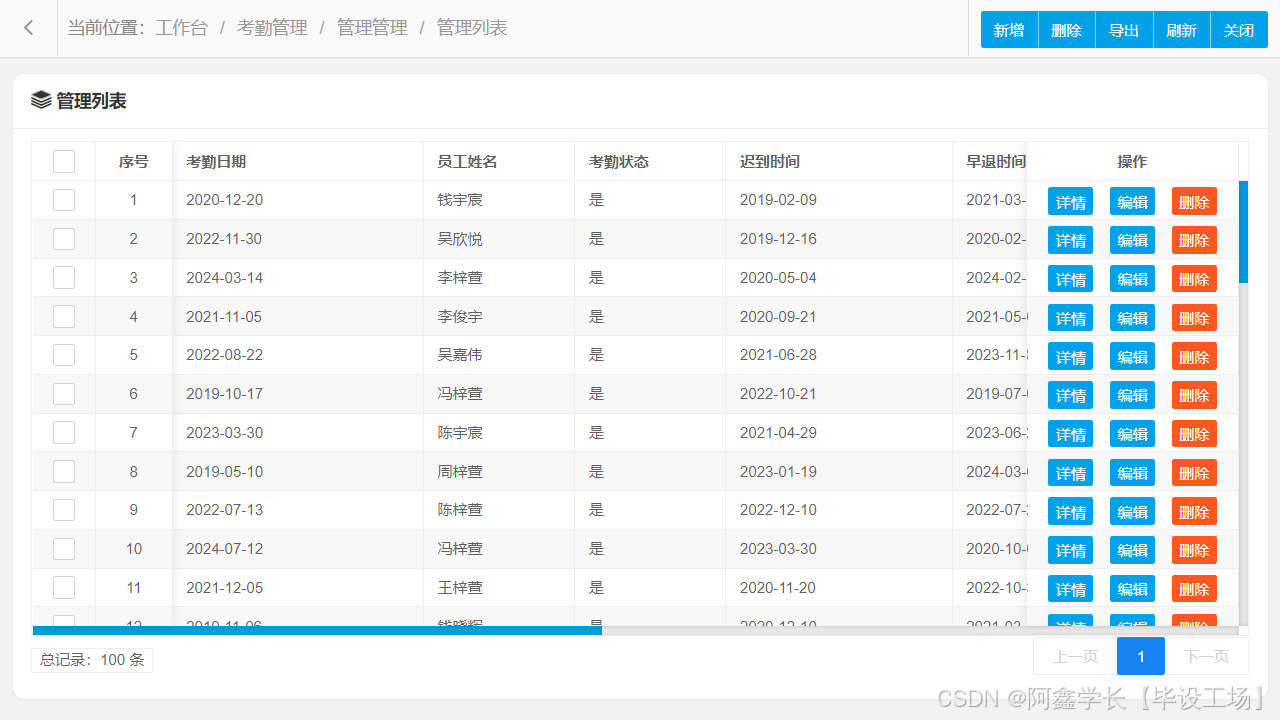The image size is (1280, 720).
Task: Check the checkbox for row 1
Action: (64, 200)
